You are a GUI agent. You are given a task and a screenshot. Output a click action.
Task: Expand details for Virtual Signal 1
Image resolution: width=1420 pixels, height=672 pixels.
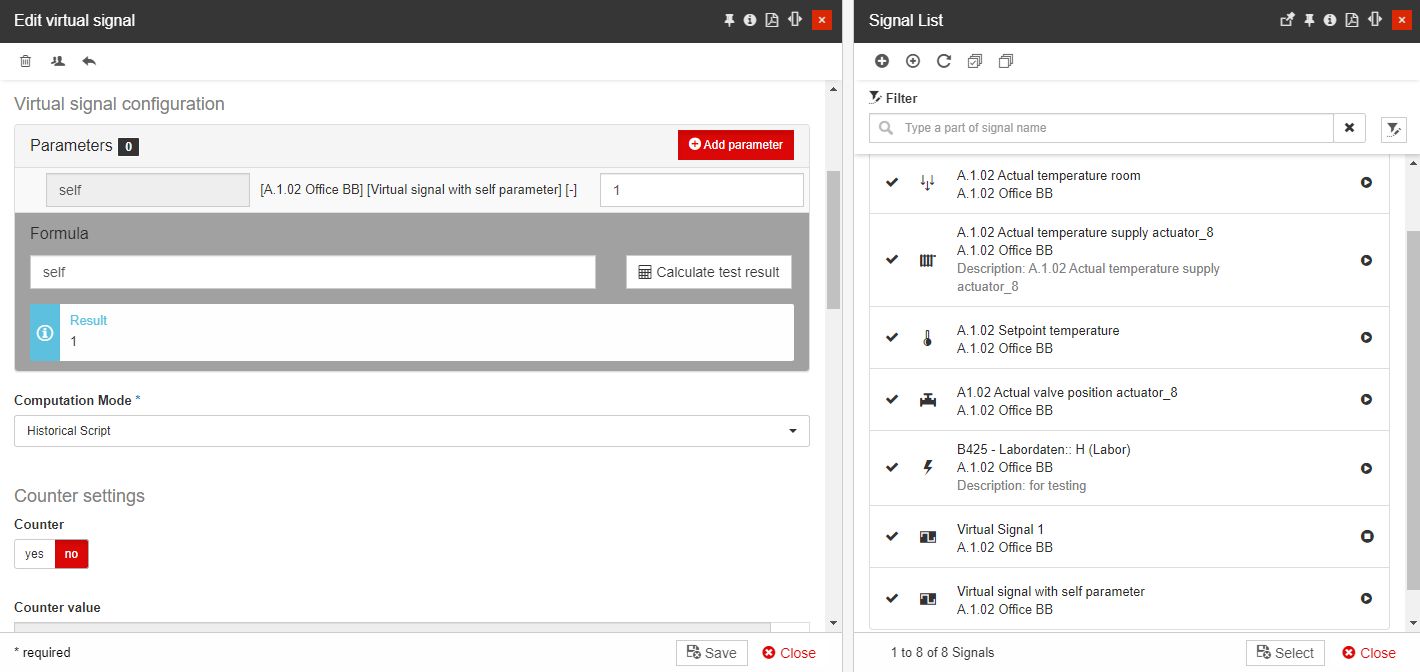[x=1366, y=537]
